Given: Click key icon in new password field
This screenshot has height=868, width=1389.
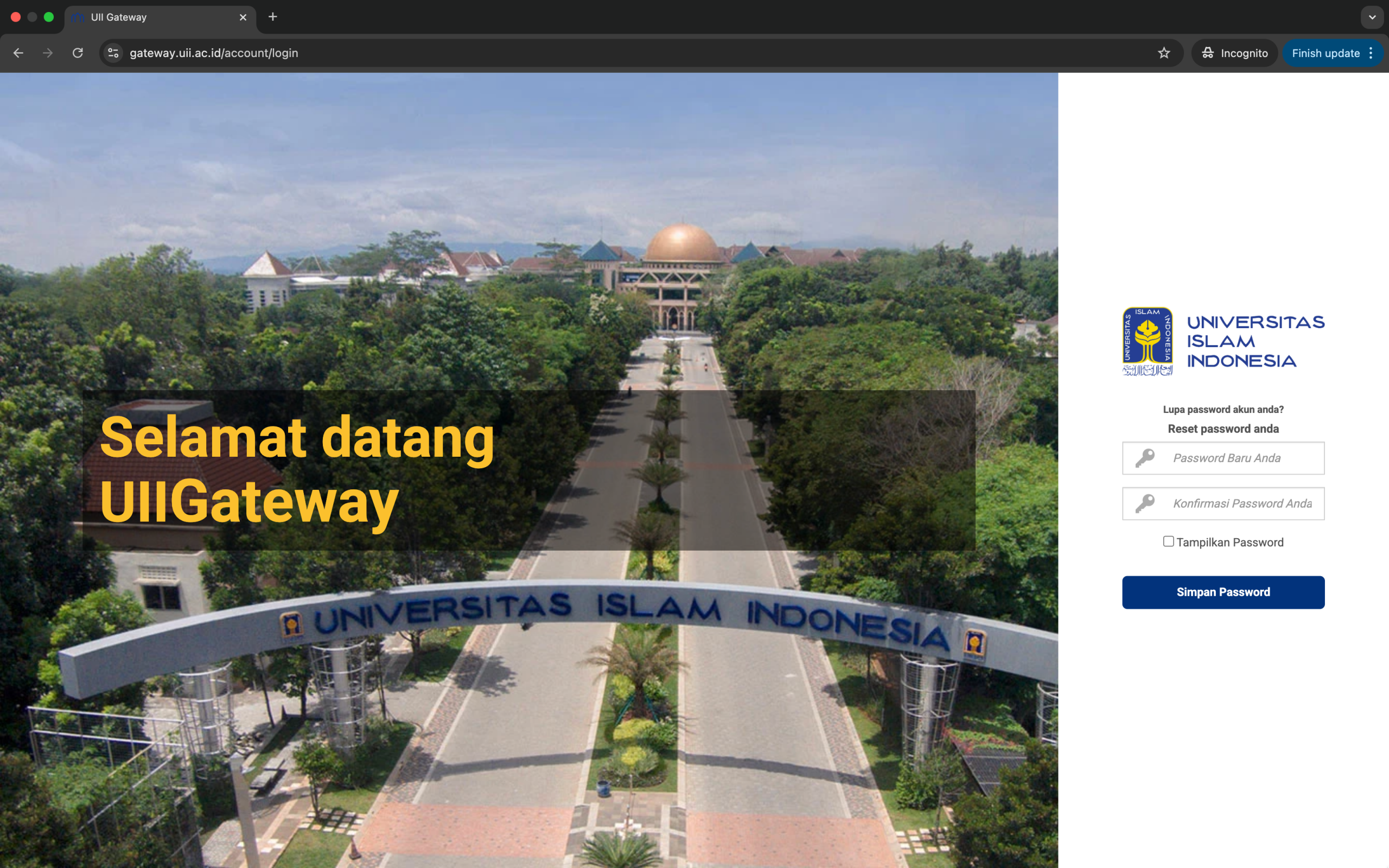Looking at the screenshot, I should [1145, 458].
